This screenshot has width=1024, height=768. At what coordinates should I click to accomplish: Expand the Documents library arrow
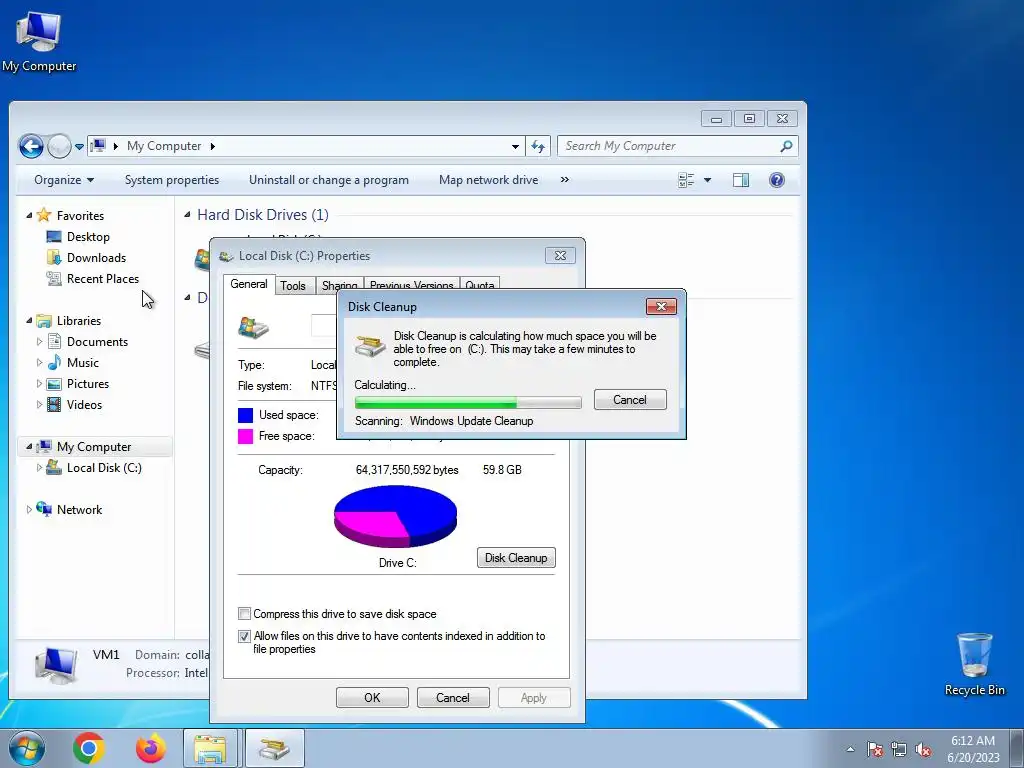point(39,342)
